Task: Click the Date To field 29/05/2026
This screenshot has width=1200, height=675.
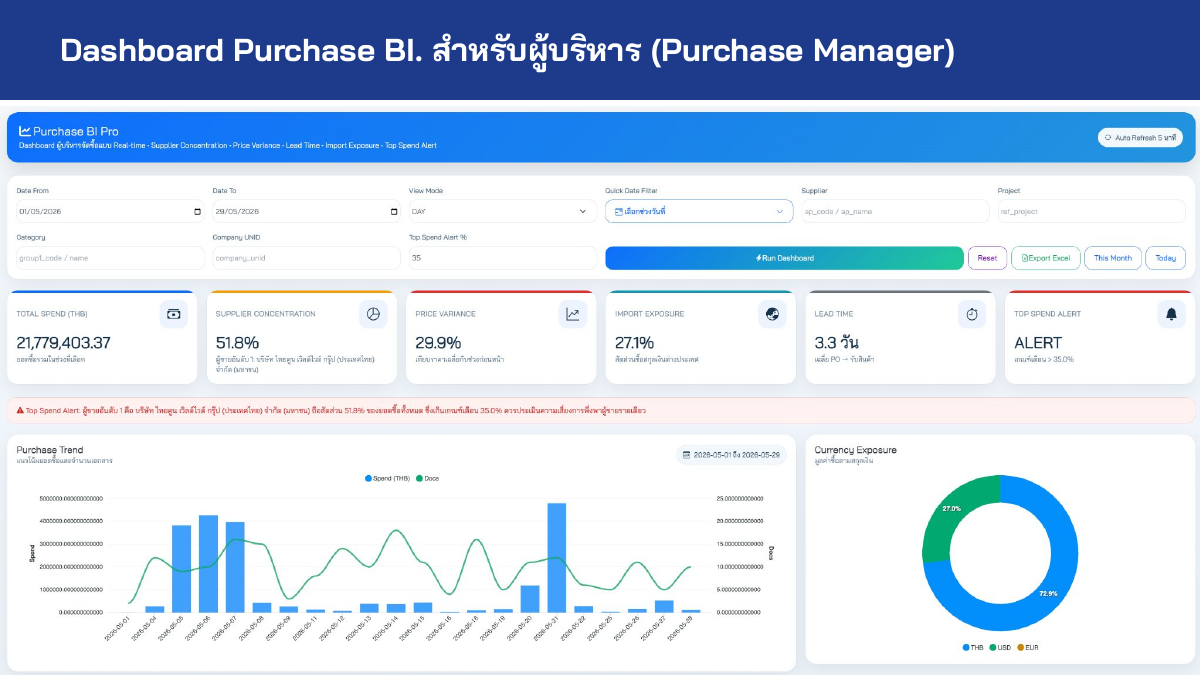Action: pyautogui.click(x=305, y=211)
